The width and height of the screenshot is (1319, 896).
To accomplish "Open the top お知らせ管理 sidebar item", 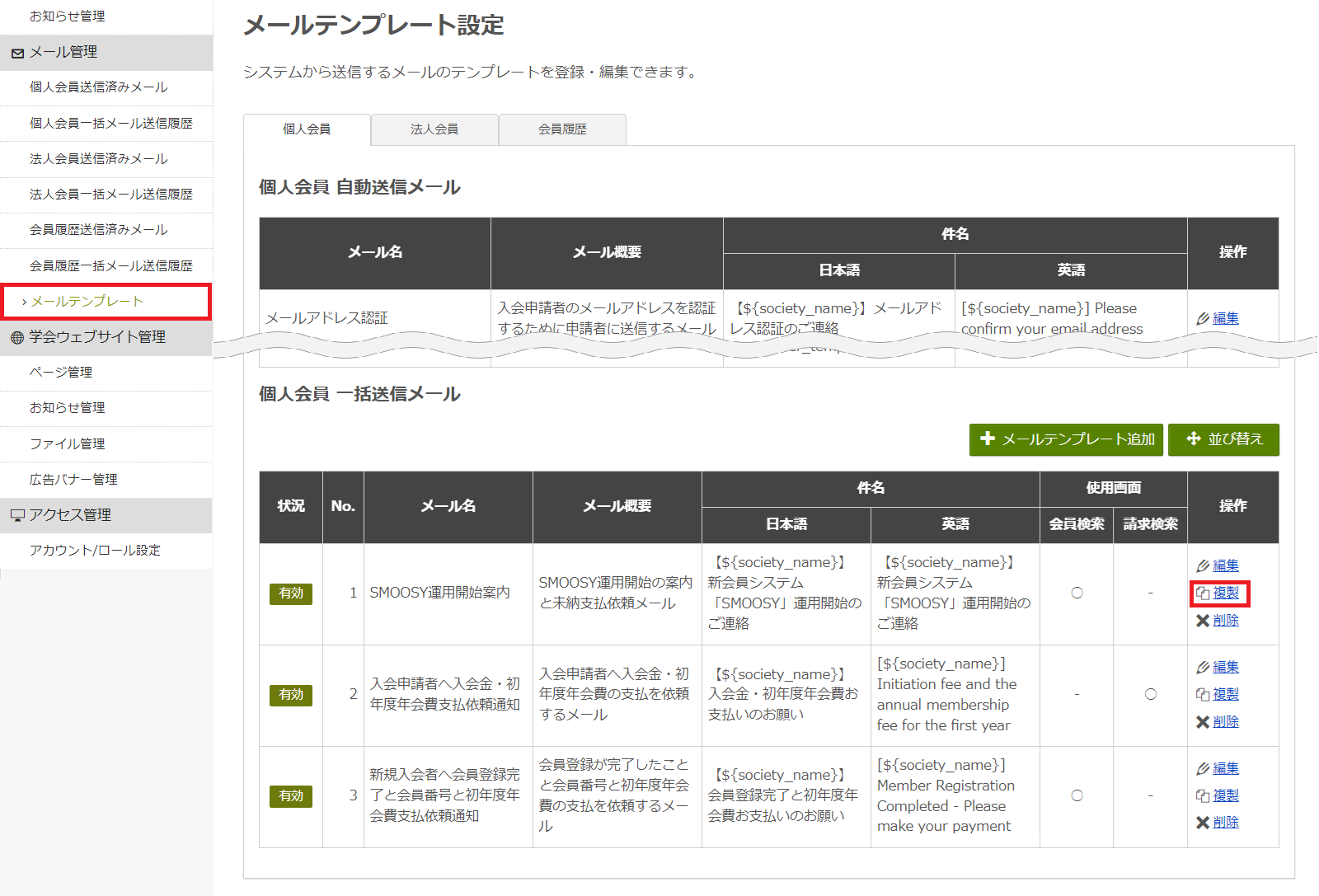I will 106,16.
